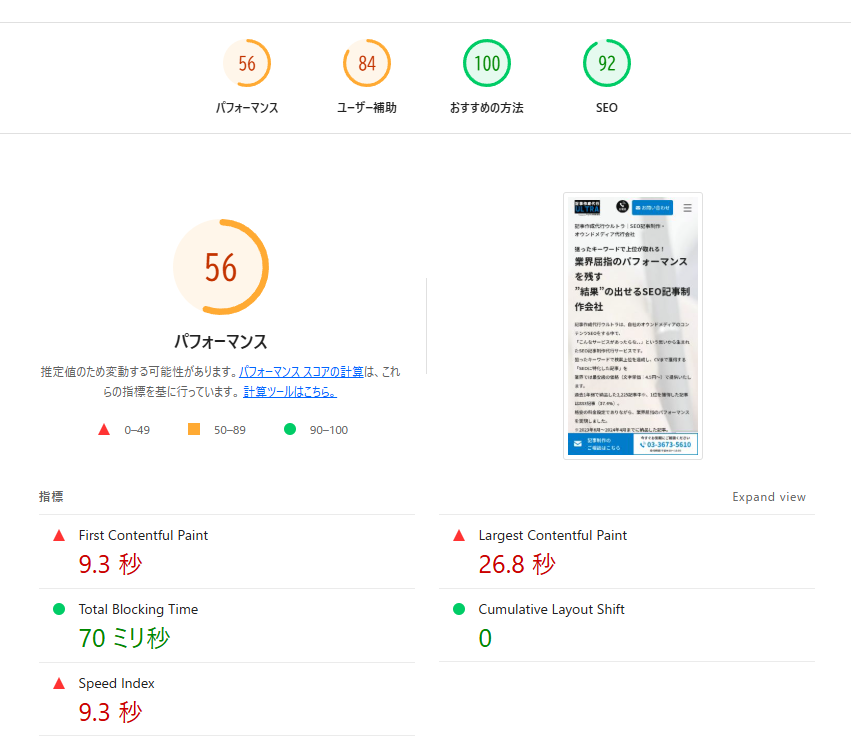Viewport: 851px width, 739px height.
Task: Jump to the おすすめの方法 category label
Action: tap(487, 108)
